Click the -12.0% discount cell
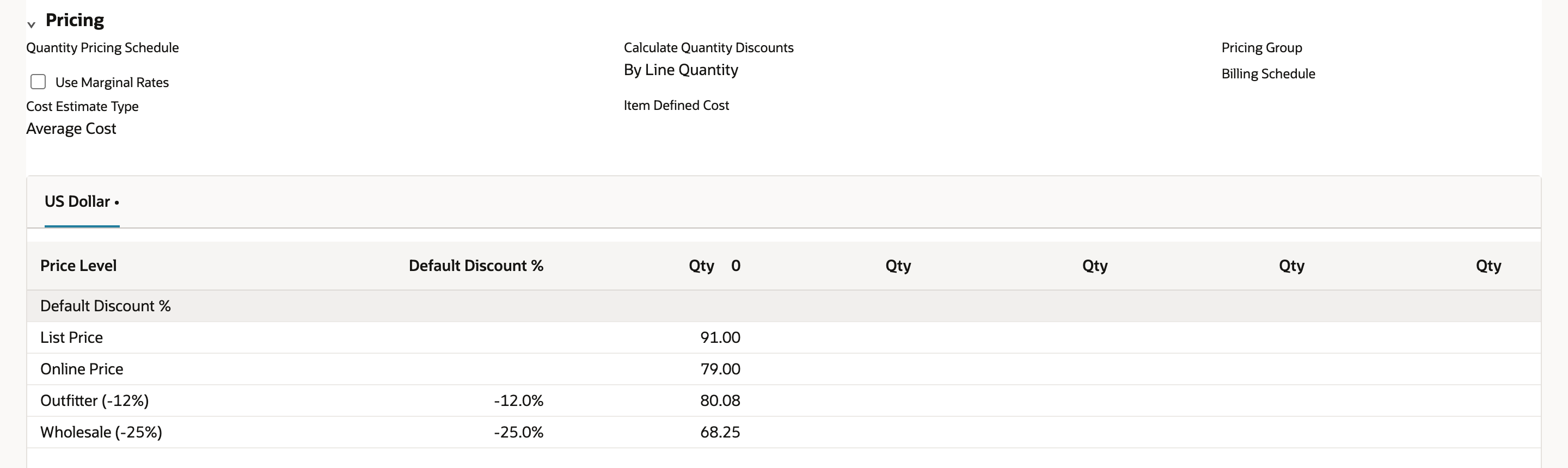 click(x=519, y=401)
